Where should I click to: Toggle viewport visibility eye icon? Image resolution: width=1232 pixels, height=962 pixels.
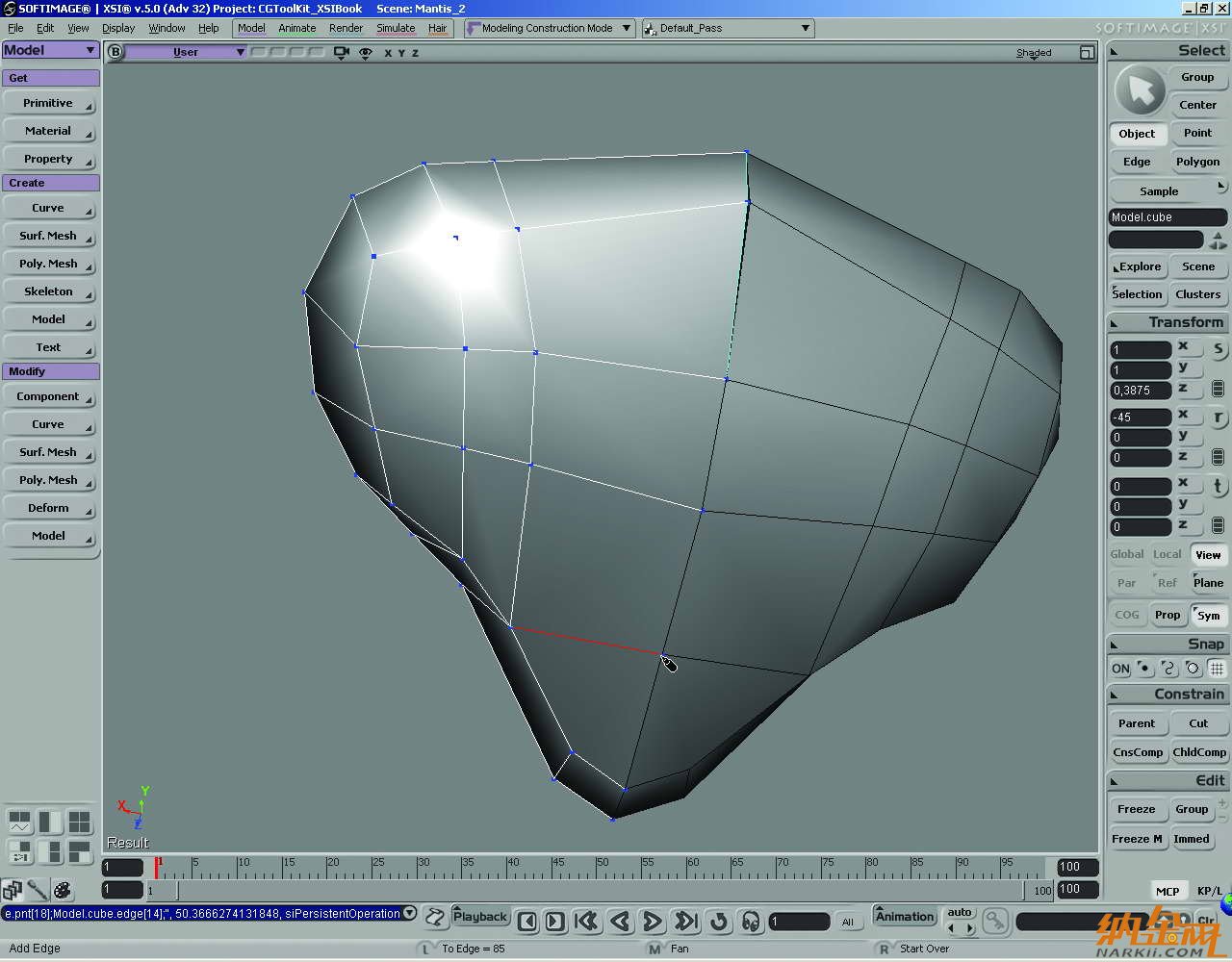pos(366,53)
